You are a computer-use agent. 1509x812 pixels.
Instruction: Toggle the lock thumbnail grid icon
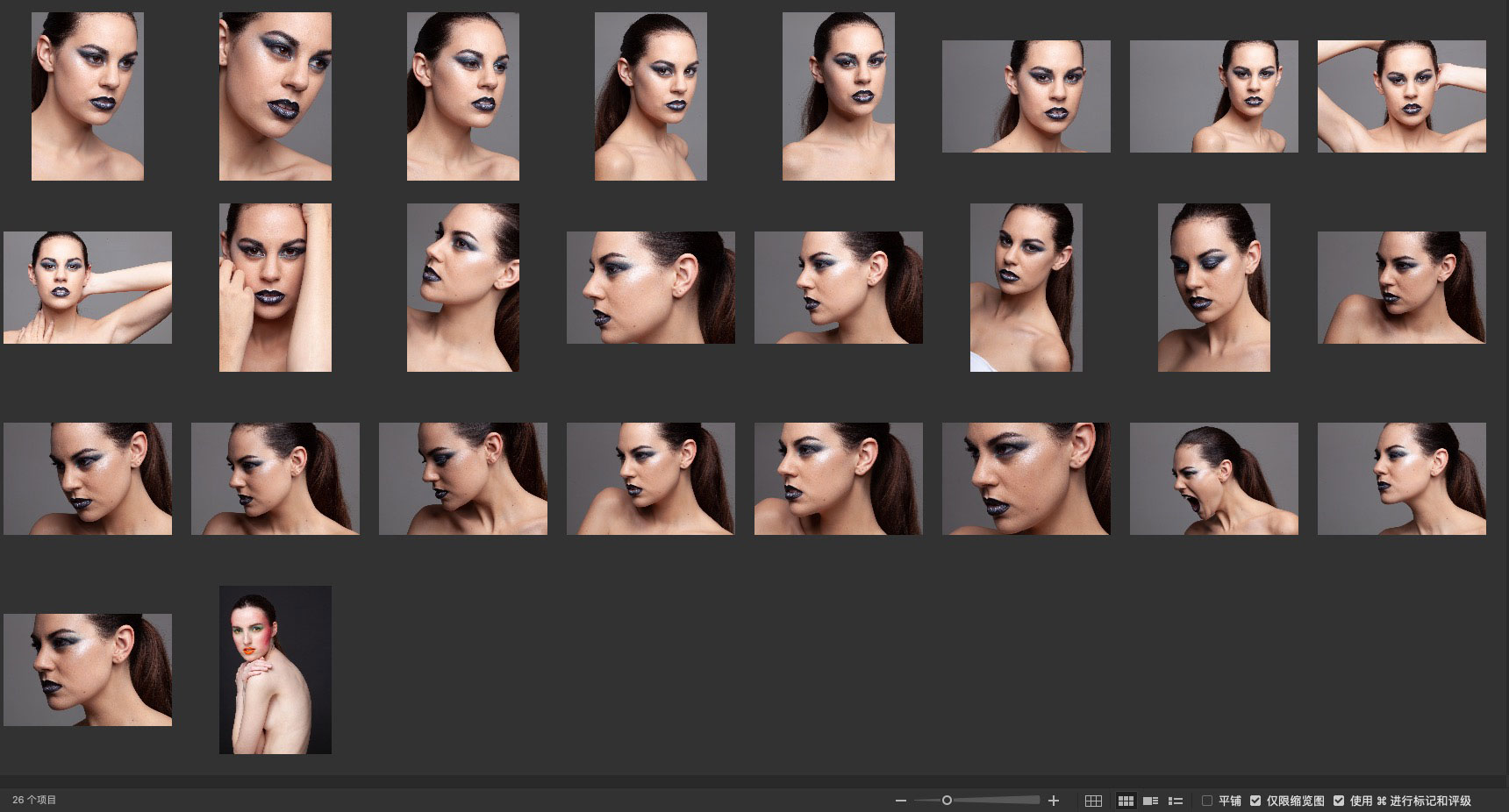click(1093, 801)
